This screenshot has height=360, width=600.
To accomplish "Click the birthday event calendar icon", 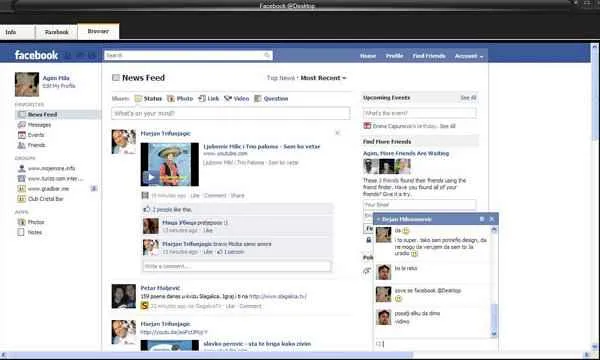I will [x=367, y=126].
